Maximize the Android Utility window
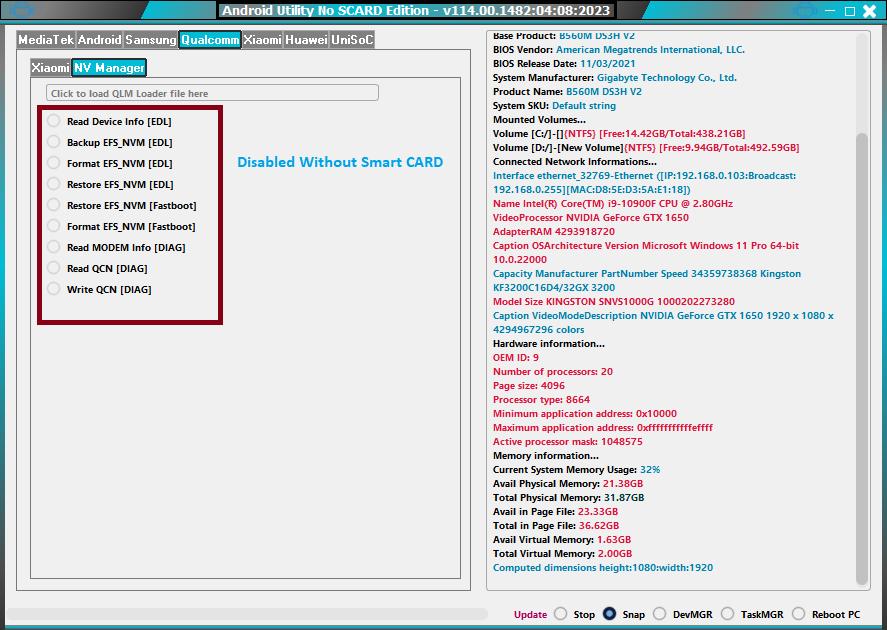Screen dimensions: 887x630 850,11
